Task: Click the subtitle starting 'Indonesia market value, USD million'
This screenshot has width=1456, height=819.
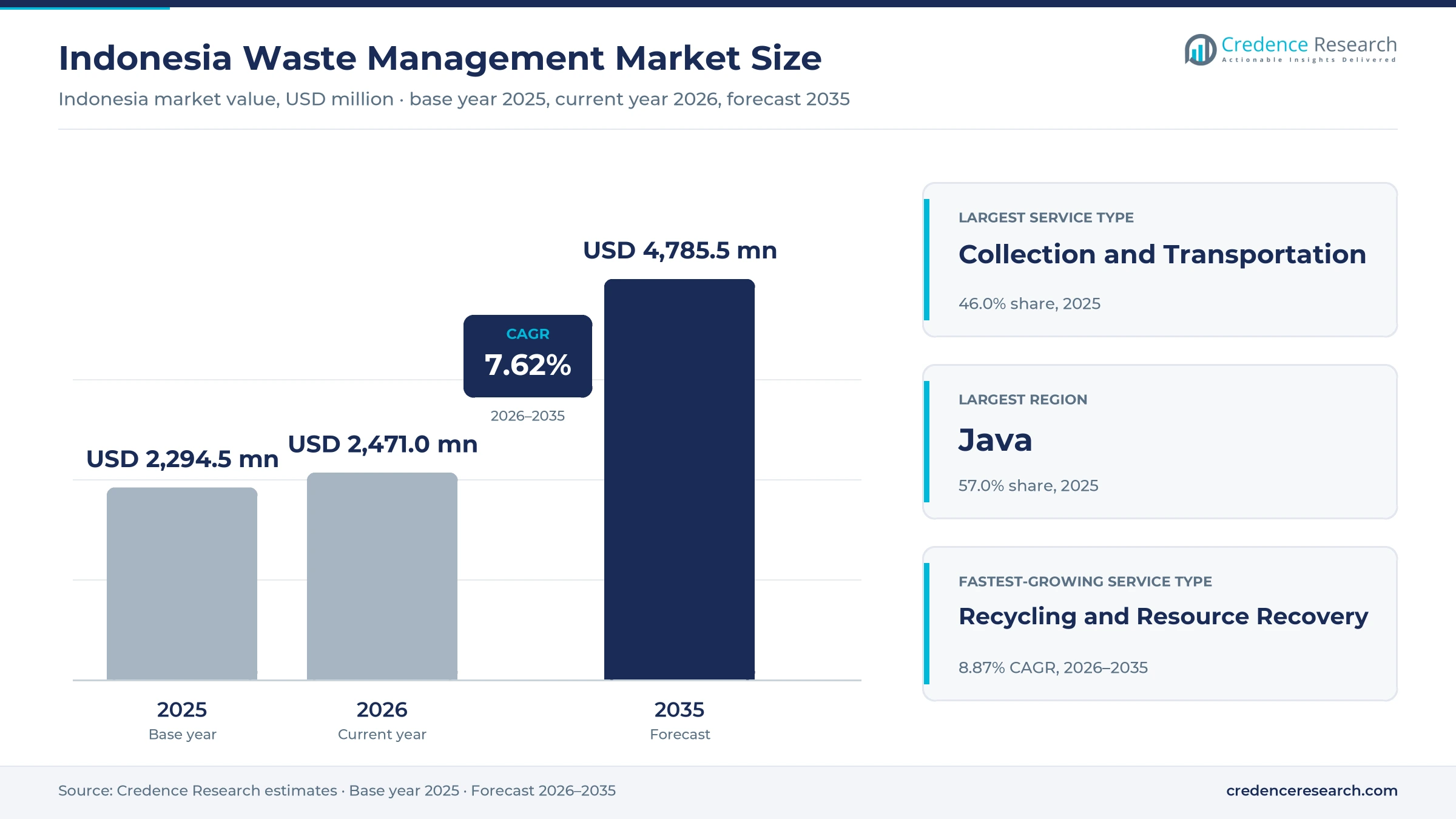Action: pos(454,99)
